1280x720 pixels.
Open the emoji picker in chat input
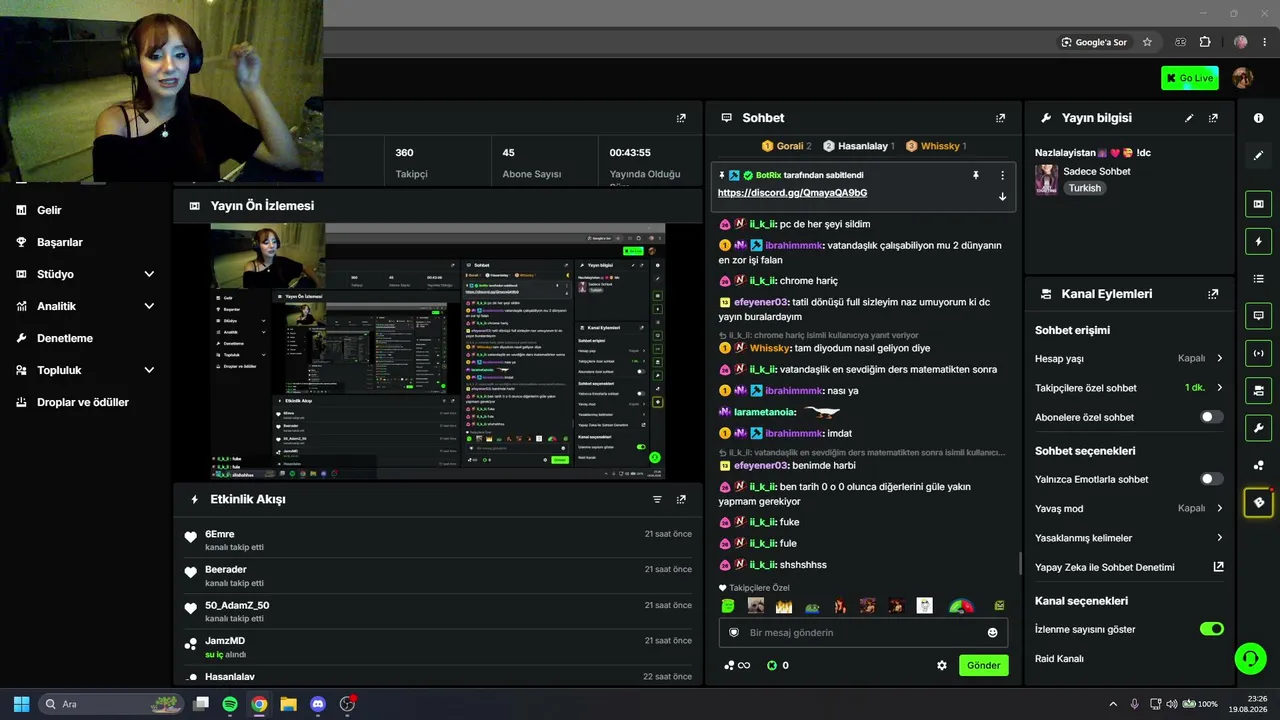click(x=992, y=632)
